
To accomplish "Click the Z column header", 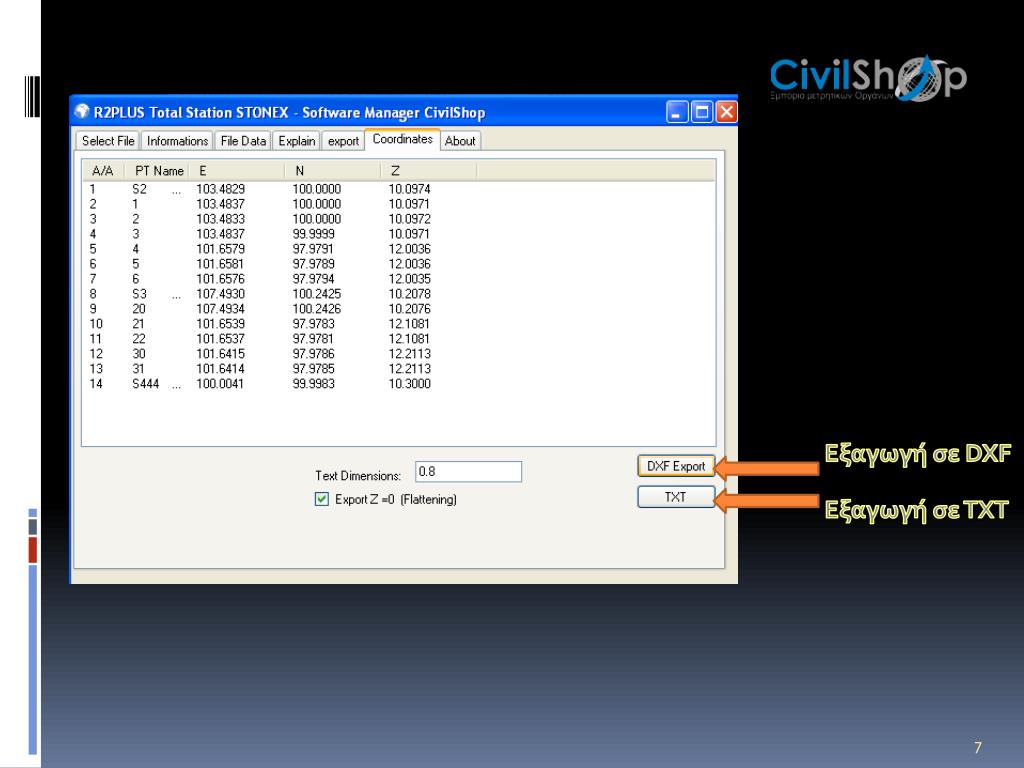I will (429, 171).
